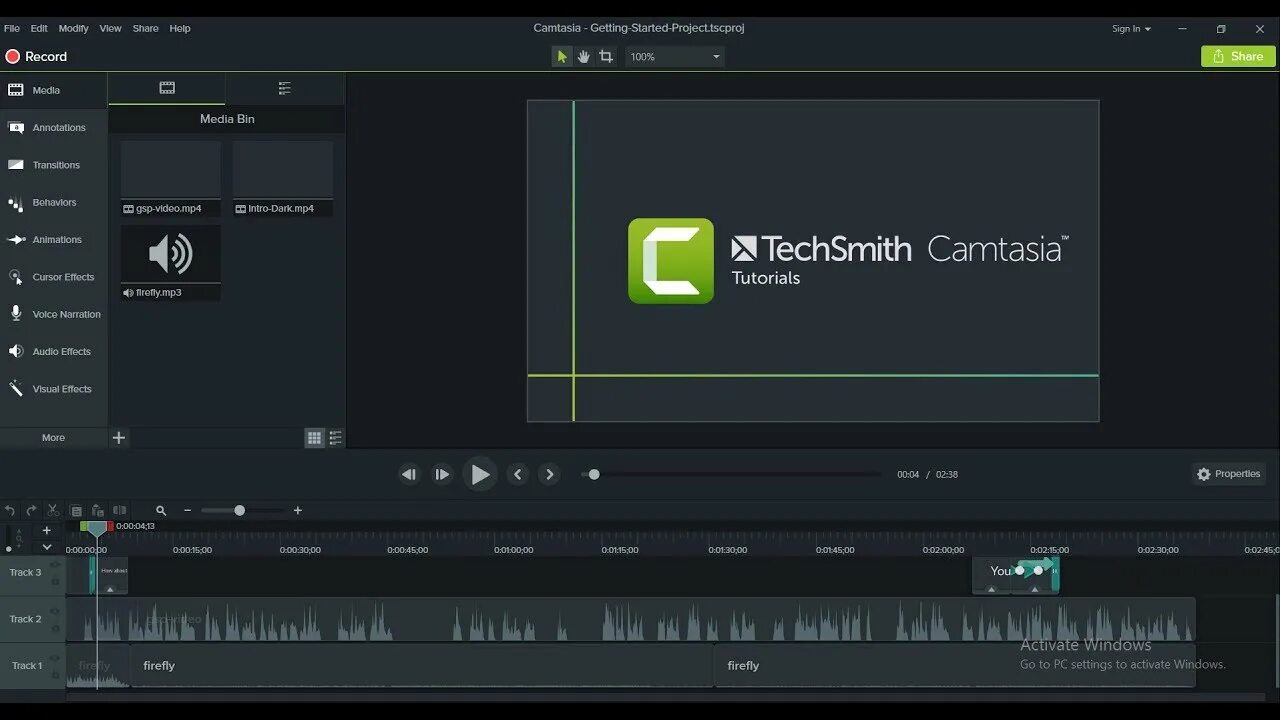The height and width of the screenshot is (720, 1280).
Task: Click the Undo arrow above the timeline
Action: point(10,510)
